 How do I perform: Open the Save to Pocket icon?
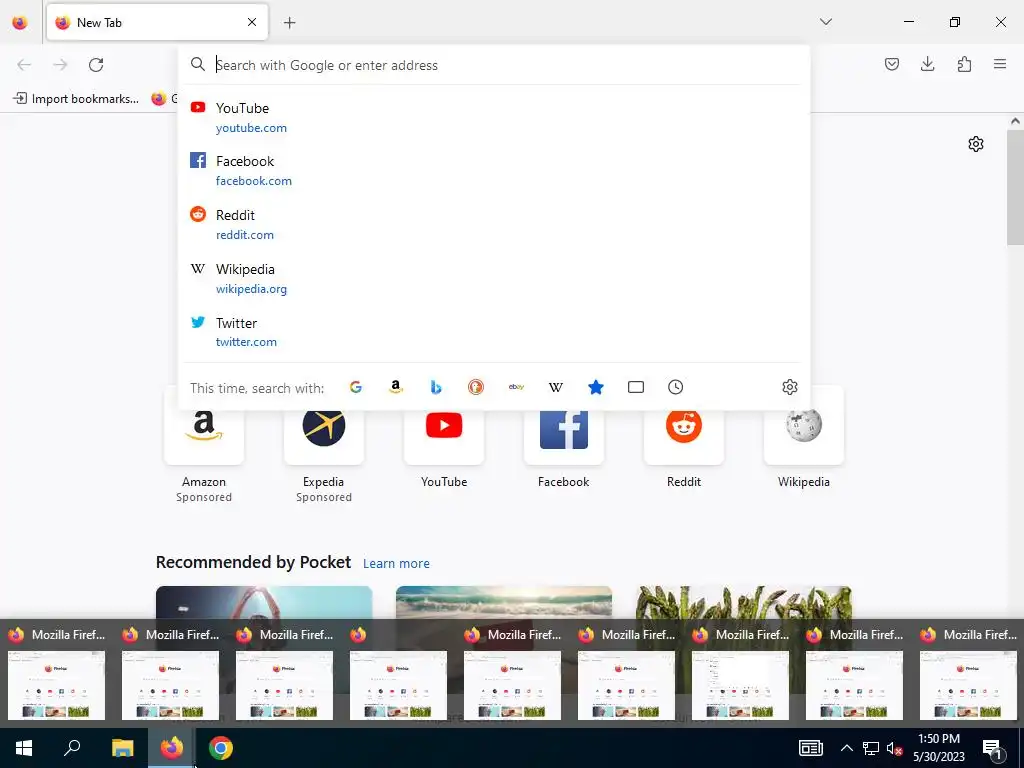pos(891,64)
